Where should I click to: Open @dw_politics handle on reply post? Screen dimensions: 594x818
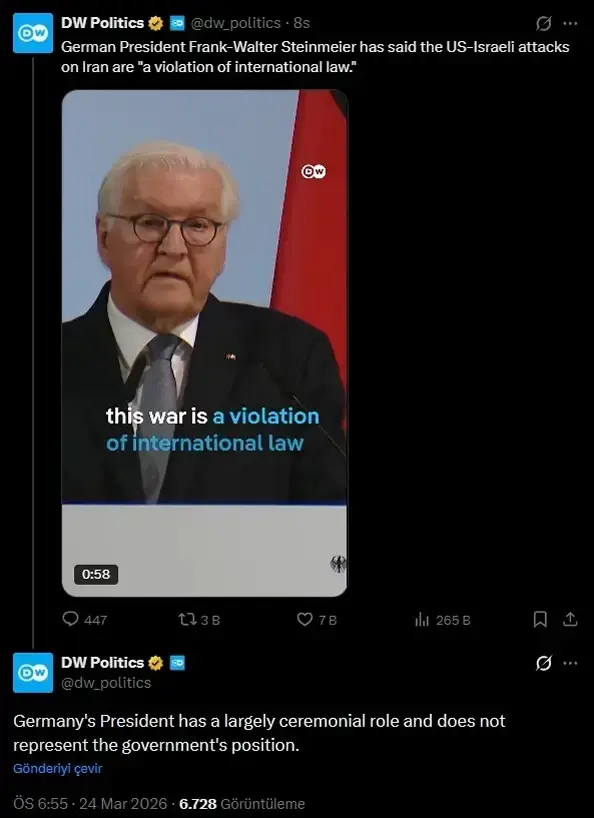(x=106, y=683)
